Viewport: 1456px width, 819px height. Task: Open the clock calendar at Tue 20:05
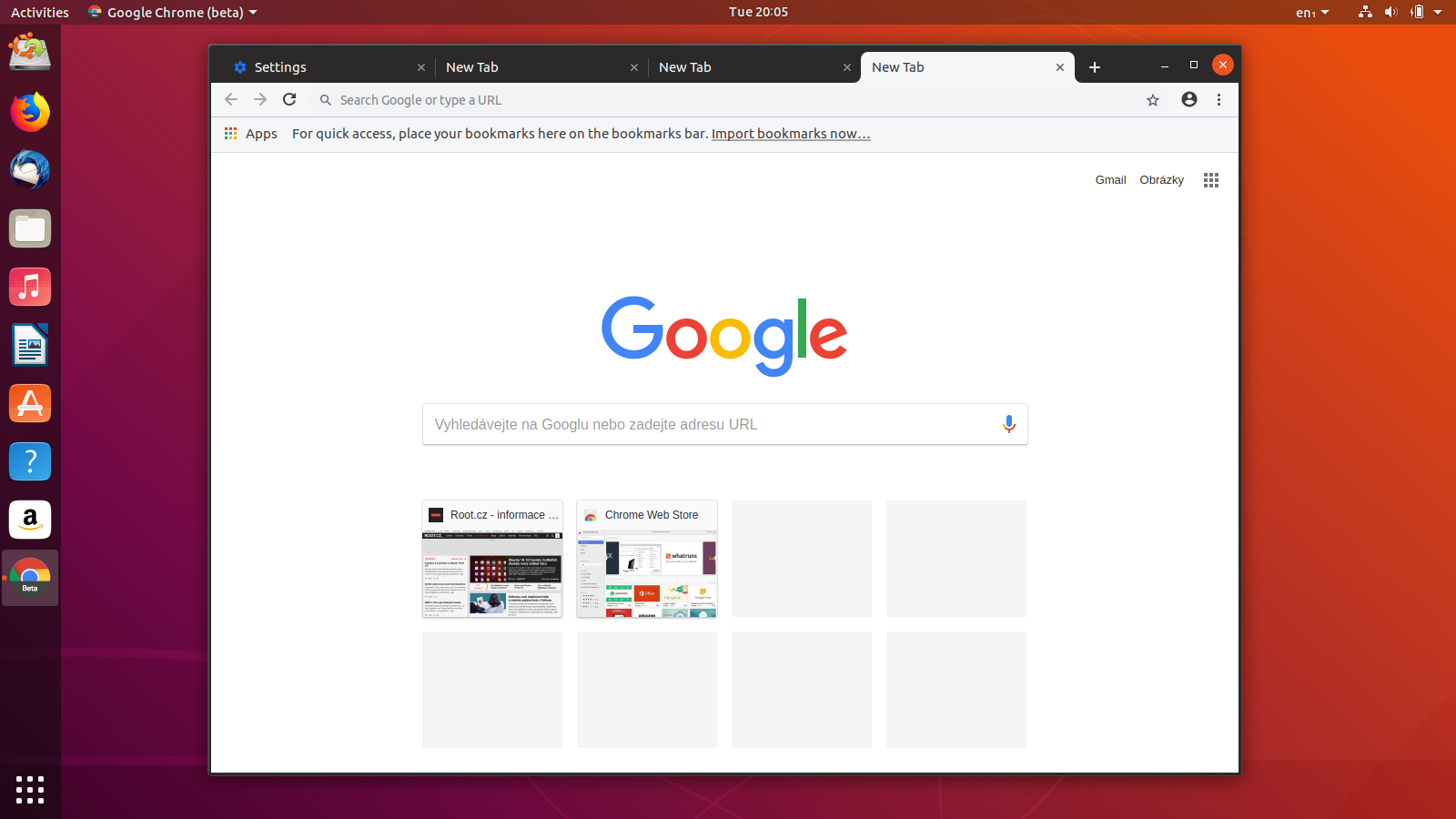tap(758, 12)
